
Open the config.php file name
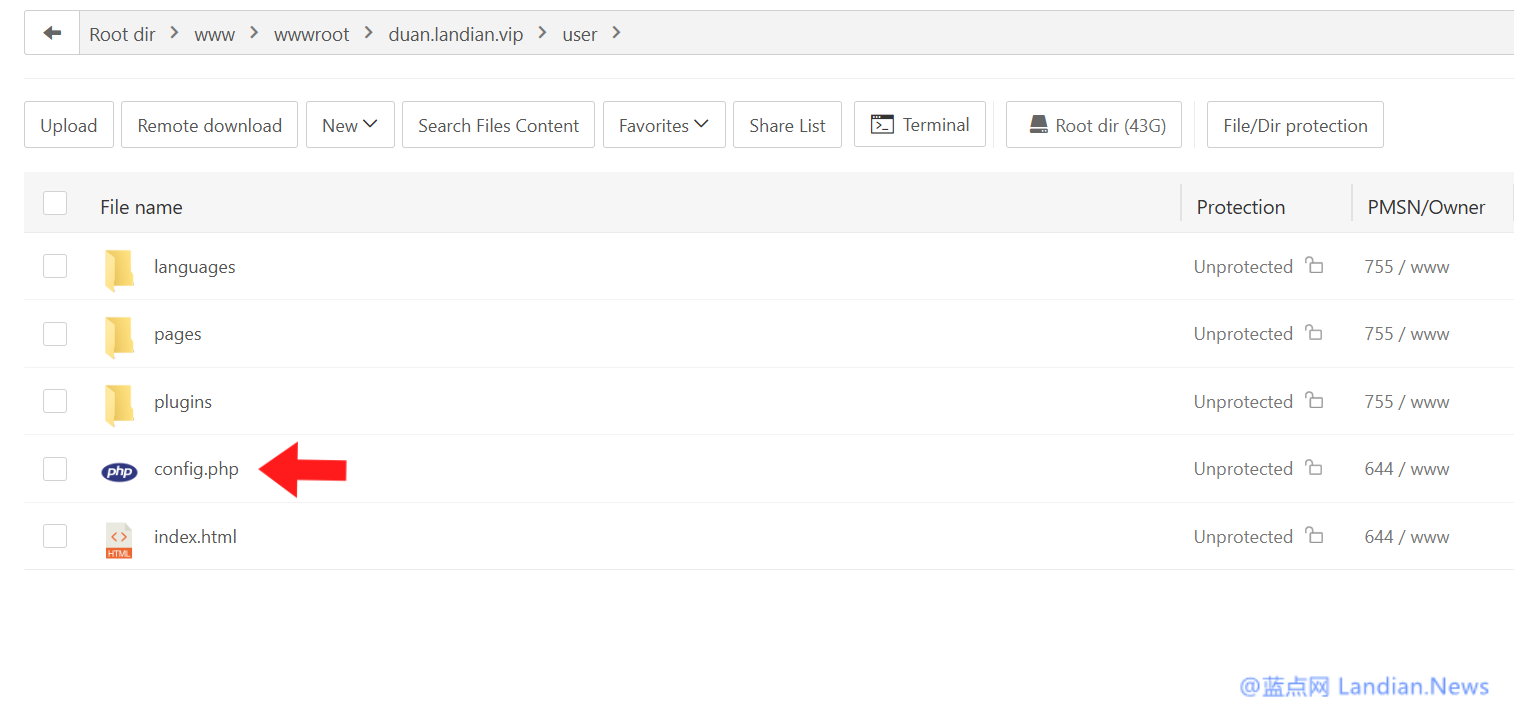196,469
